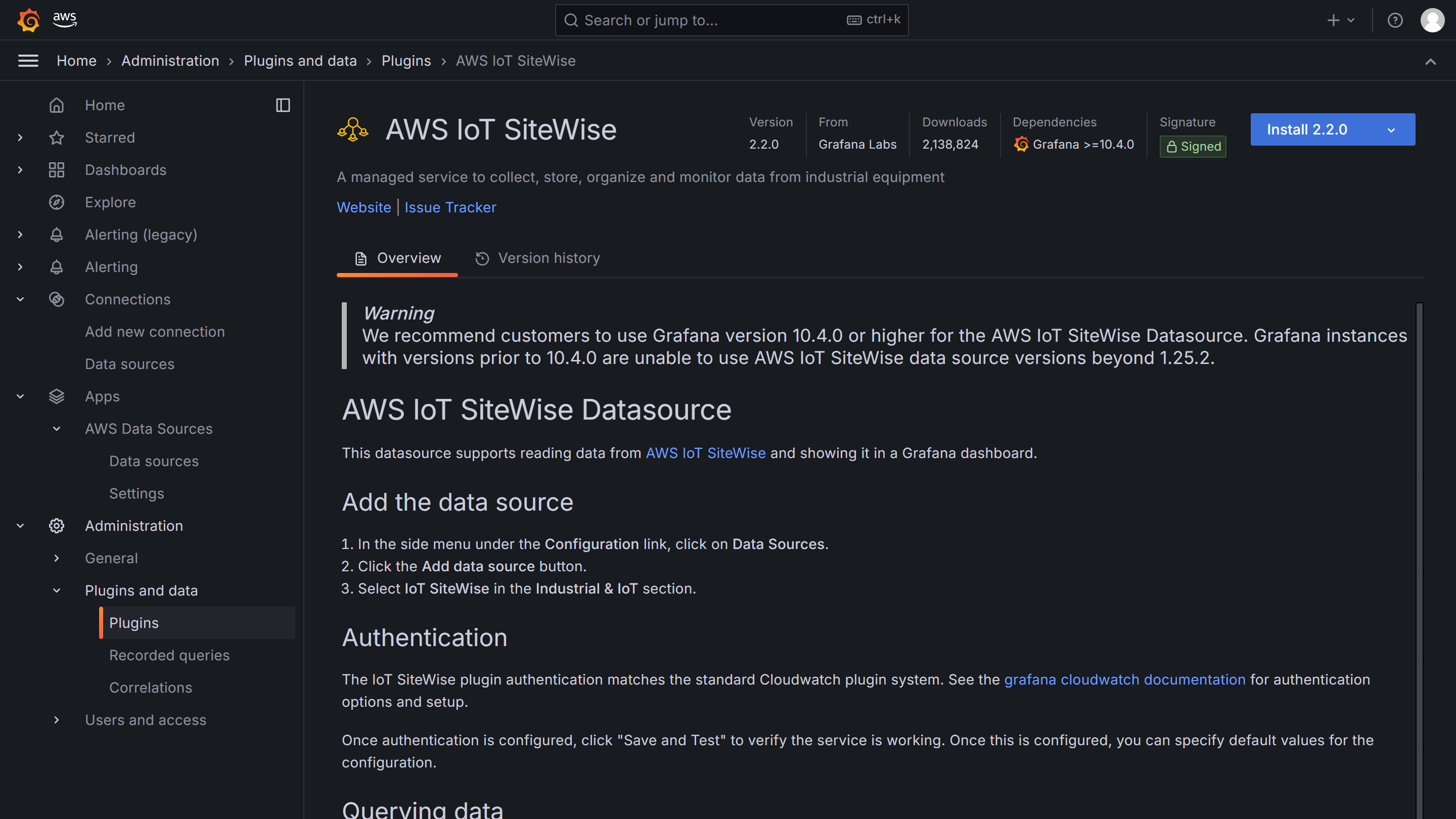The width and height of the screenshot is (1456, 819).
Task: Open Data sources under Connections
Action: point(129,364)
